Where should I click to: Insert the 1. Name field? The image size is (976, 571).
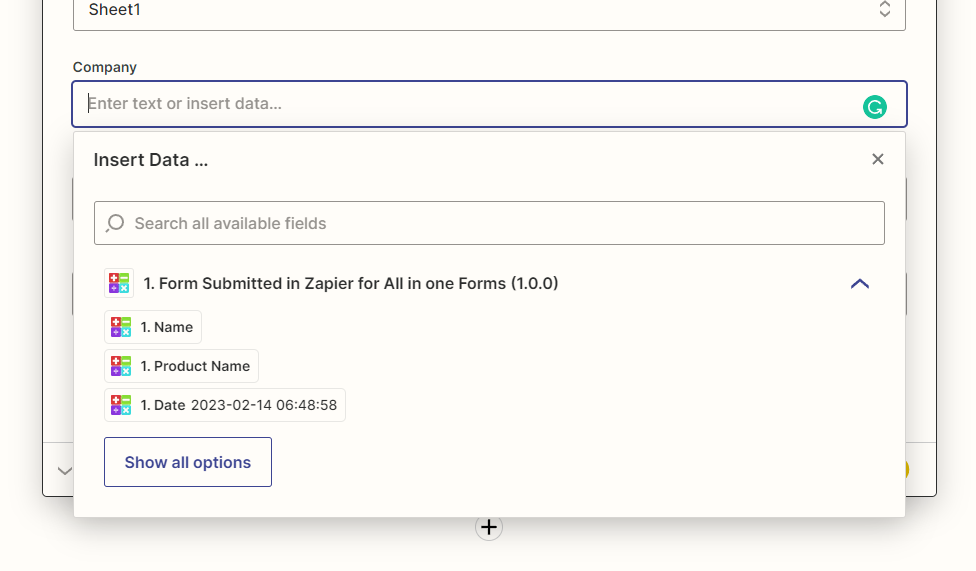pos(153,327)
